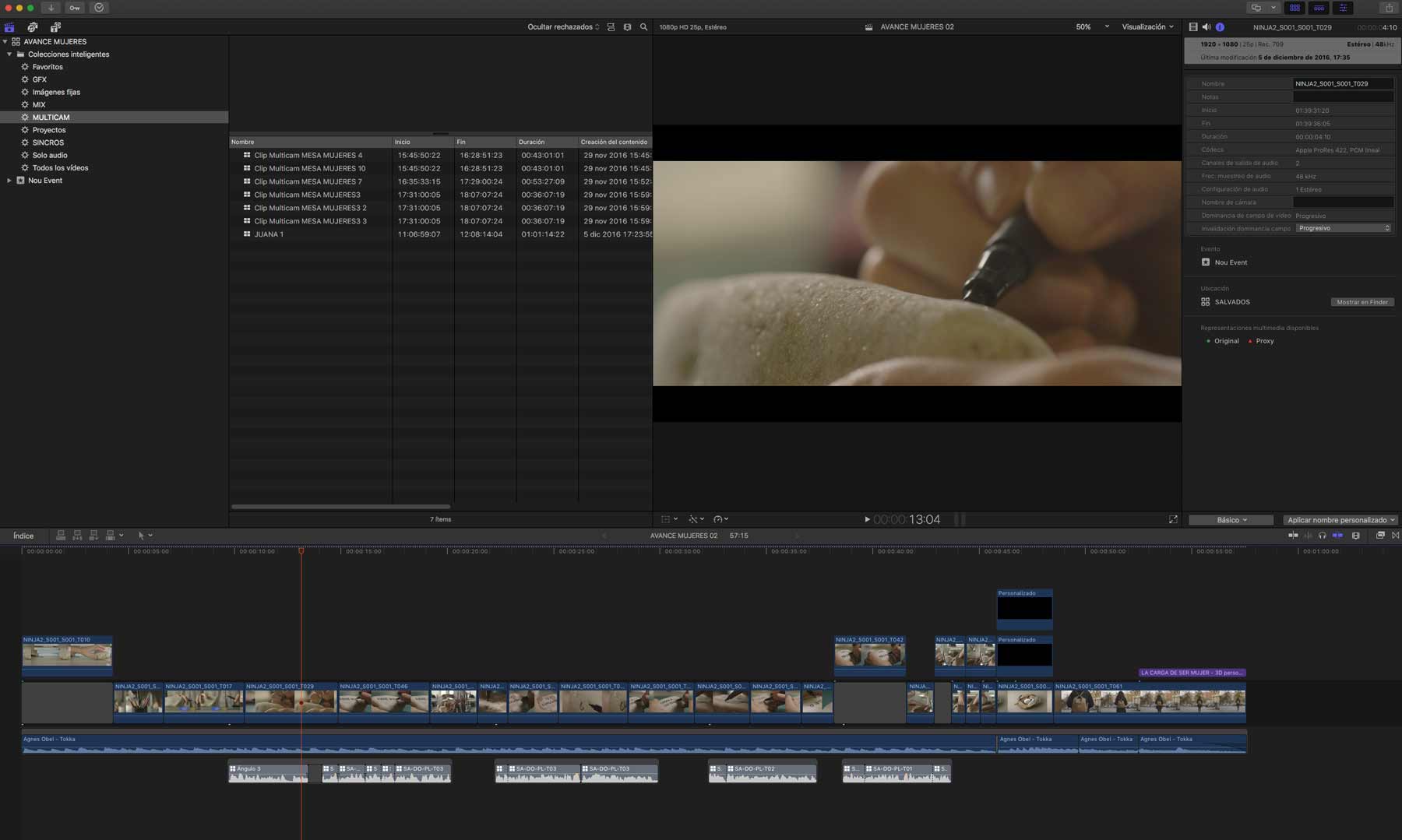The width and height of the screenshot is (1402, 840).
Task: Select Clip Multicam MESA MUJERES 7 row
Action: (x=440, y=181)
